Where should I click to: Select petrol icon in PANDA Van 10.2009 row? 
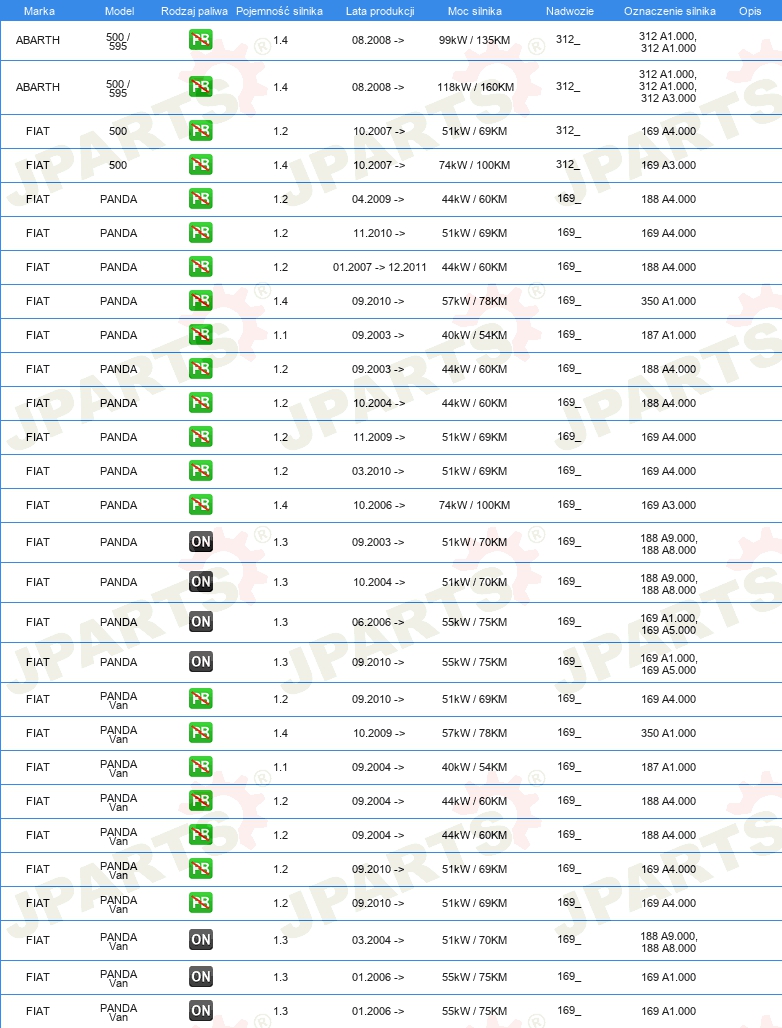coord(201,733)
